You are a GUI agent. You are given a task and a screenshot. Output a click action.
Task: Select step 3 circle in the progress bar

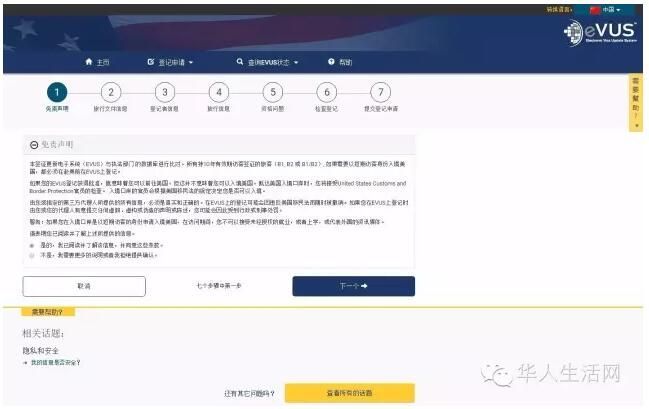click(x=165, y=92)
